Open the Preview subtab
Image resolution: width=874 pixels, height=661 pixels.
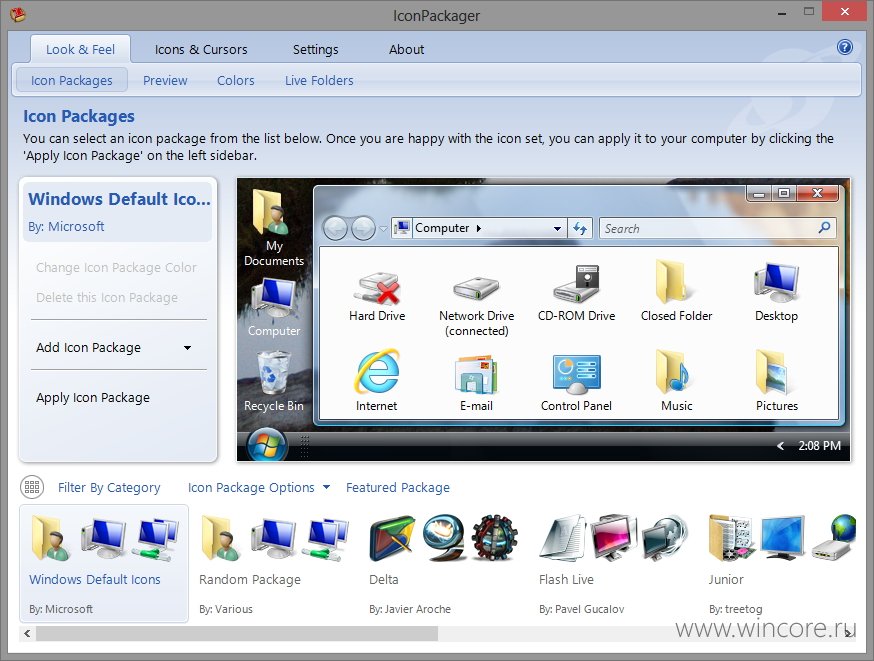(x=165, y=80)
